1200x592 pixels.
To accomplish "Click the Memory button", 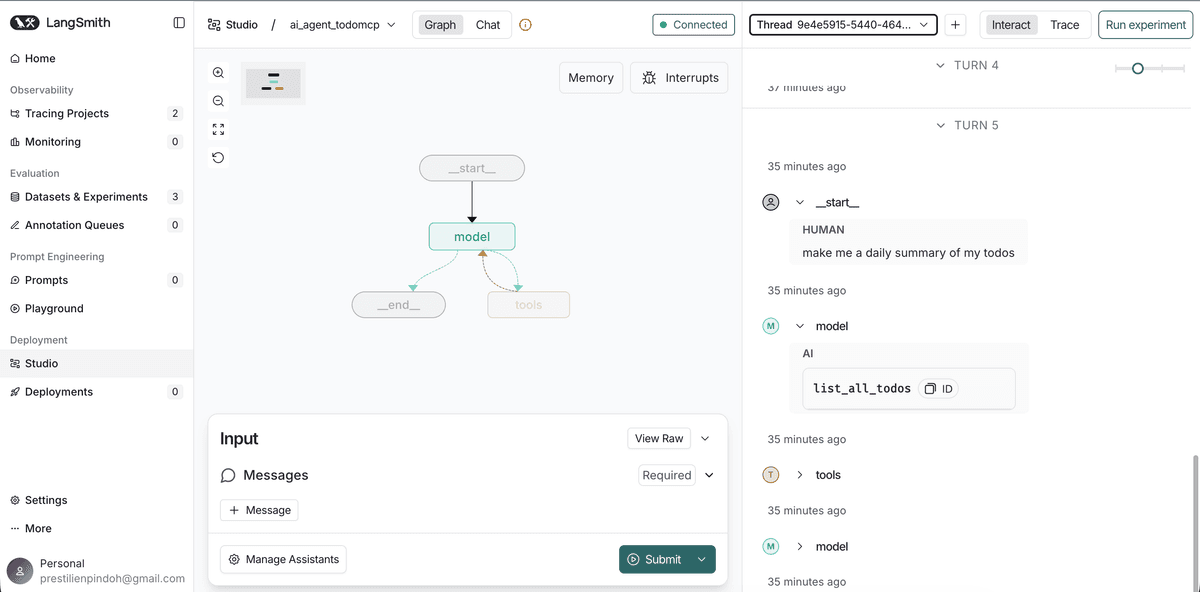I will click(591, 78).
